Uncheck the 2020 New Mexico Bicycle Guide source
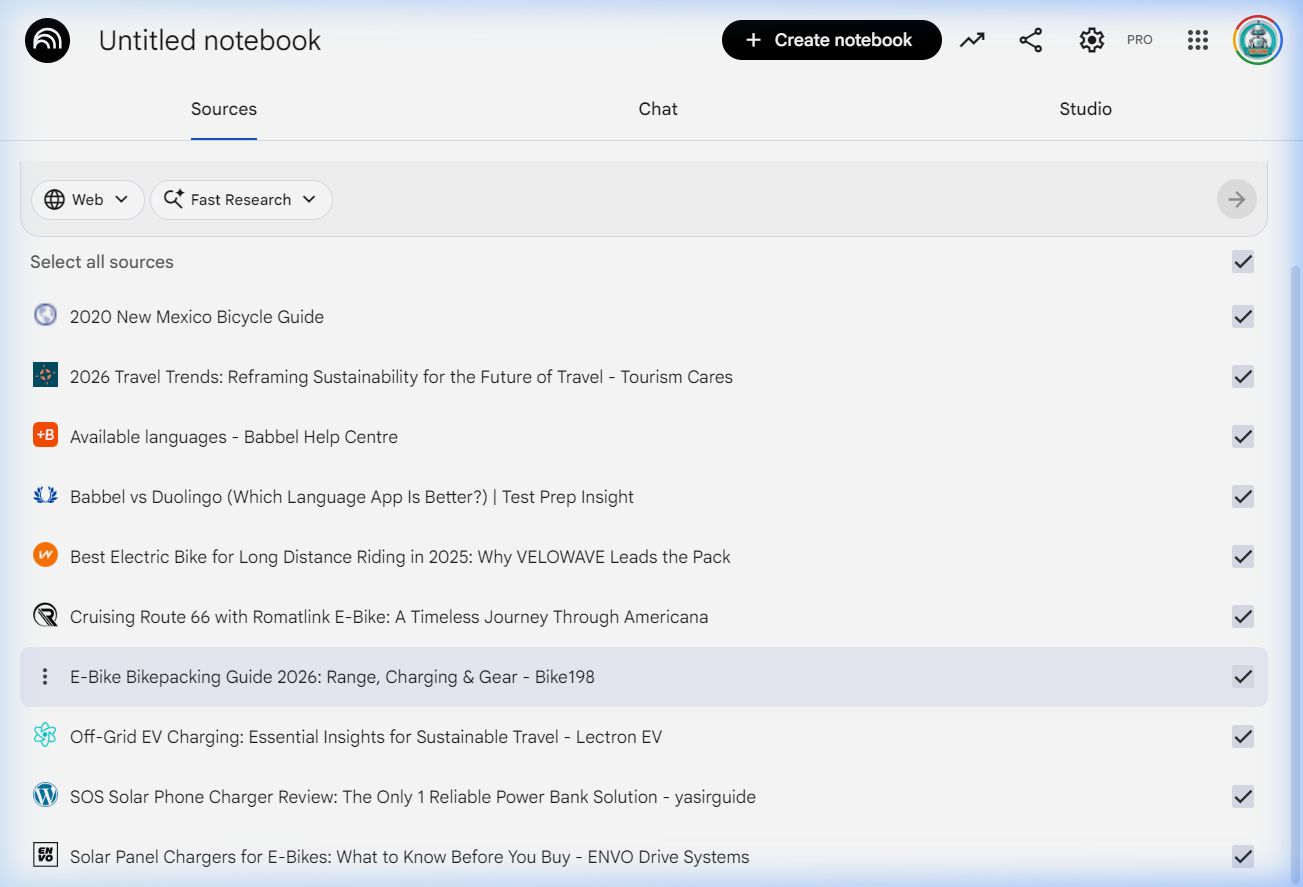 pyautogui.click(x=1242, y=317)
